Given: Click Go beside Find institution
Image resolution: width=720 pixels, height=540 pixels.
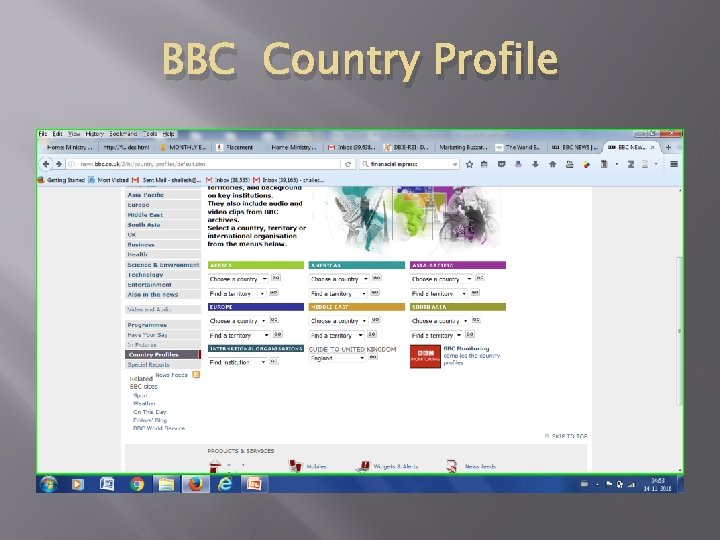Looking at the screenshot, I should click(x=274, y=361).
